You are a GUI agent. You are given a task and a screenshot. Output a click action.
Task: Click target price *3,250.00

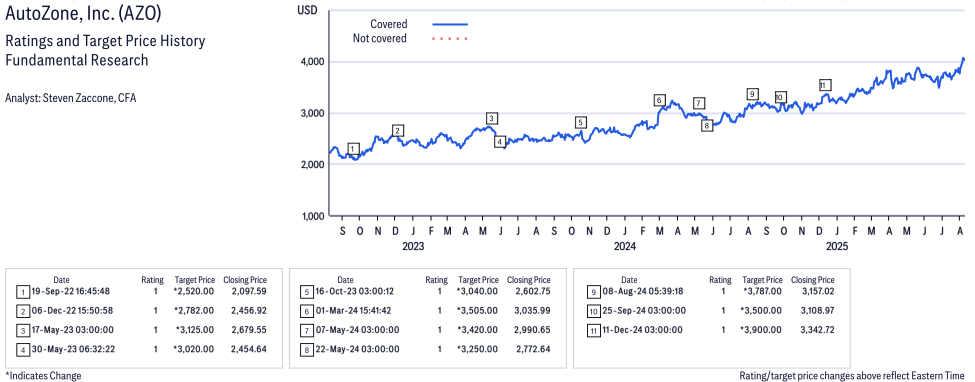tap(478, 349)
